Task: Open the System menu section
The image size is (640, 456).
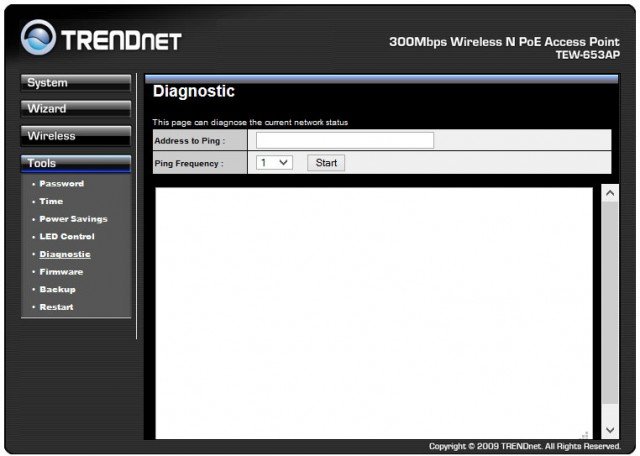Action: coord(75,83)
